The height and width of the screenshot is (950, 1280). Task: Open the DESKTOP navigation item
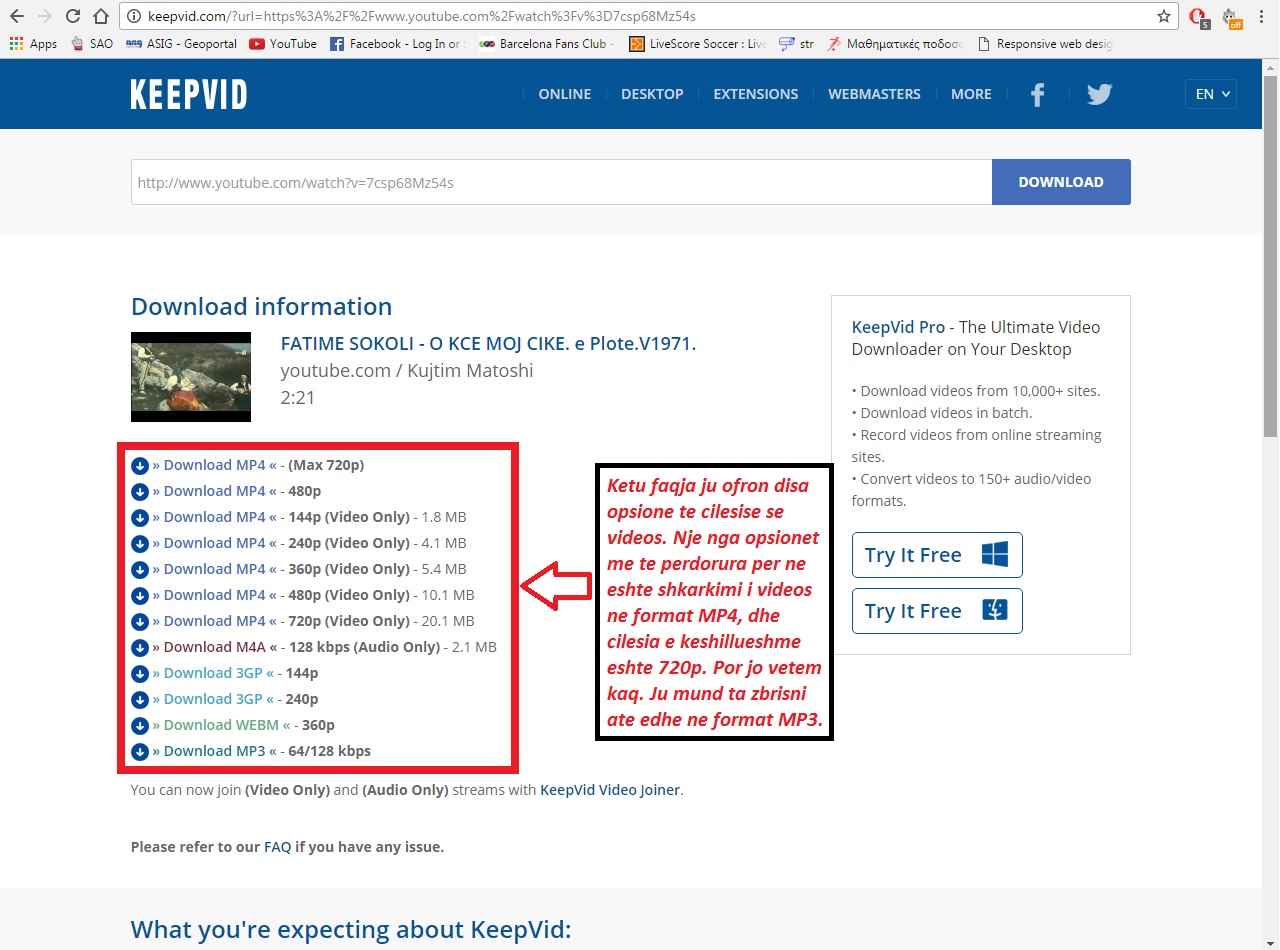point(652,94)
